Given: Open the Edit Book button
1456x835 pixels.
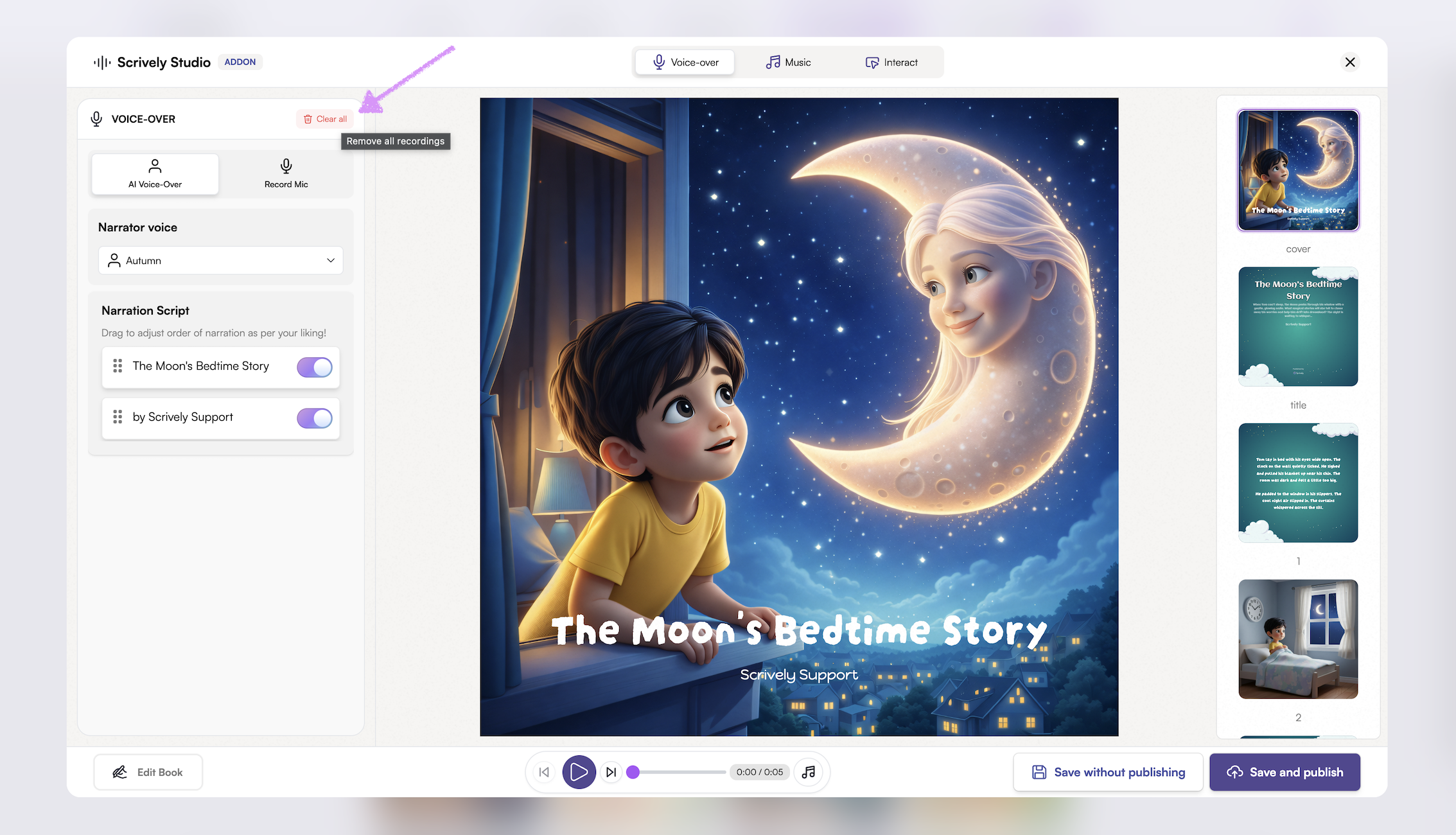Looking at the screenshot, I should coord(148,772).
